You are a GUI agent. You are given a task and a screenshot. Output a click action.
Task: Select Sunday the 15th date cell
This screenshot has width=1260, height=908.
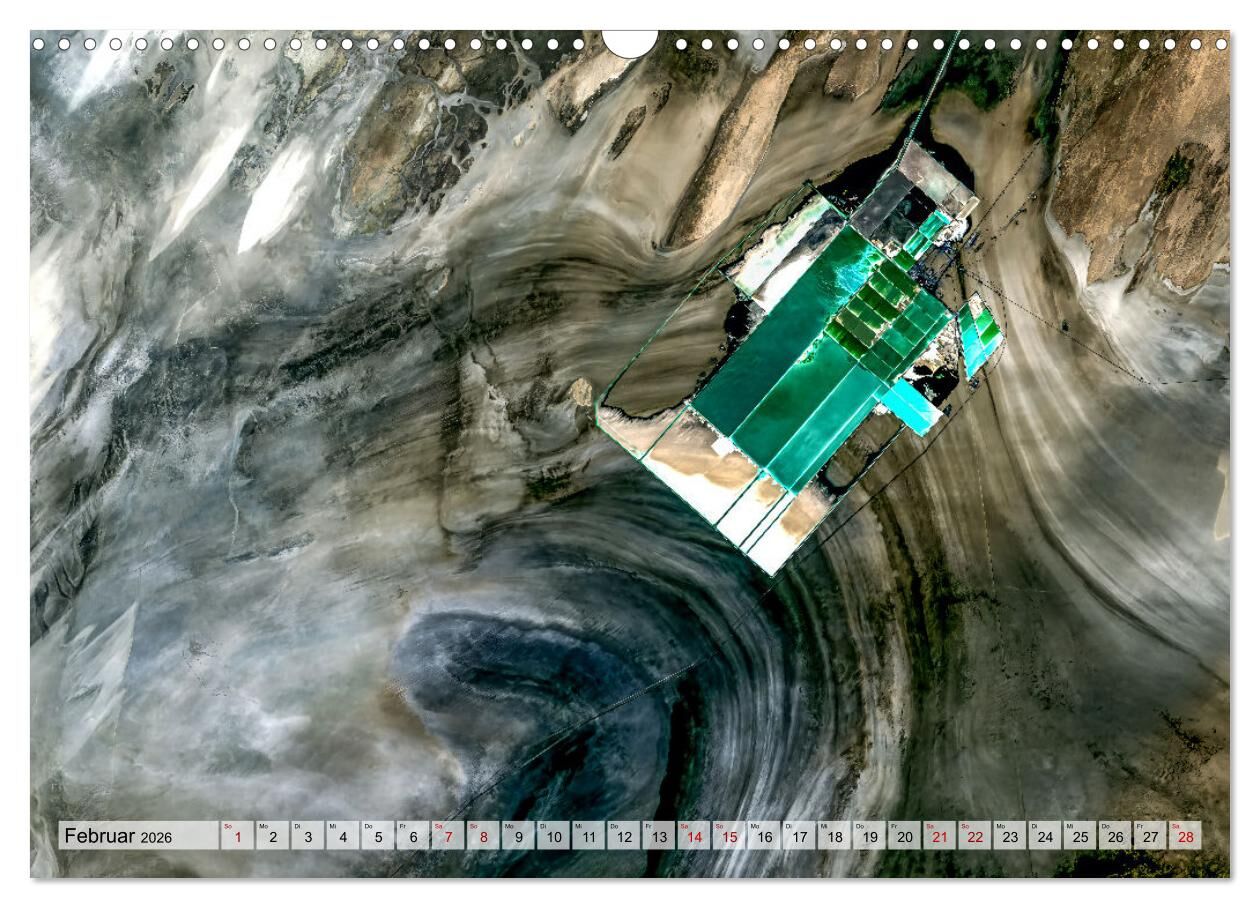(729, 836)
